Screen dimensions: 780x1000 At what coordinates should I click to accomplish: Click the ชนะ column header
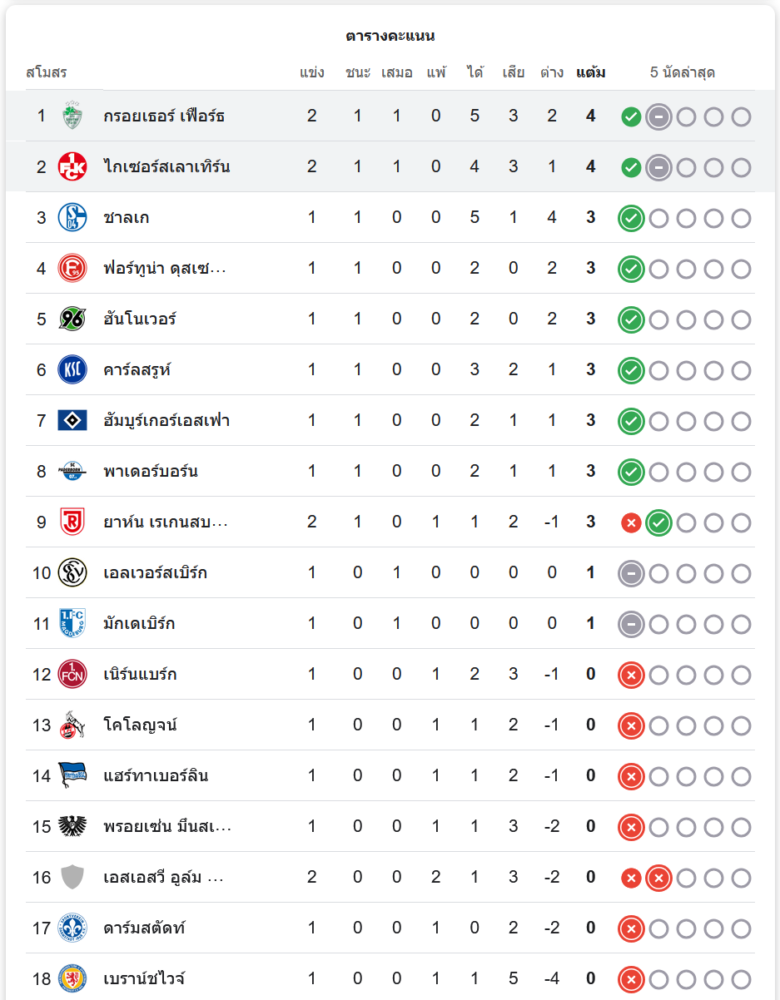(x=358, y=72)
